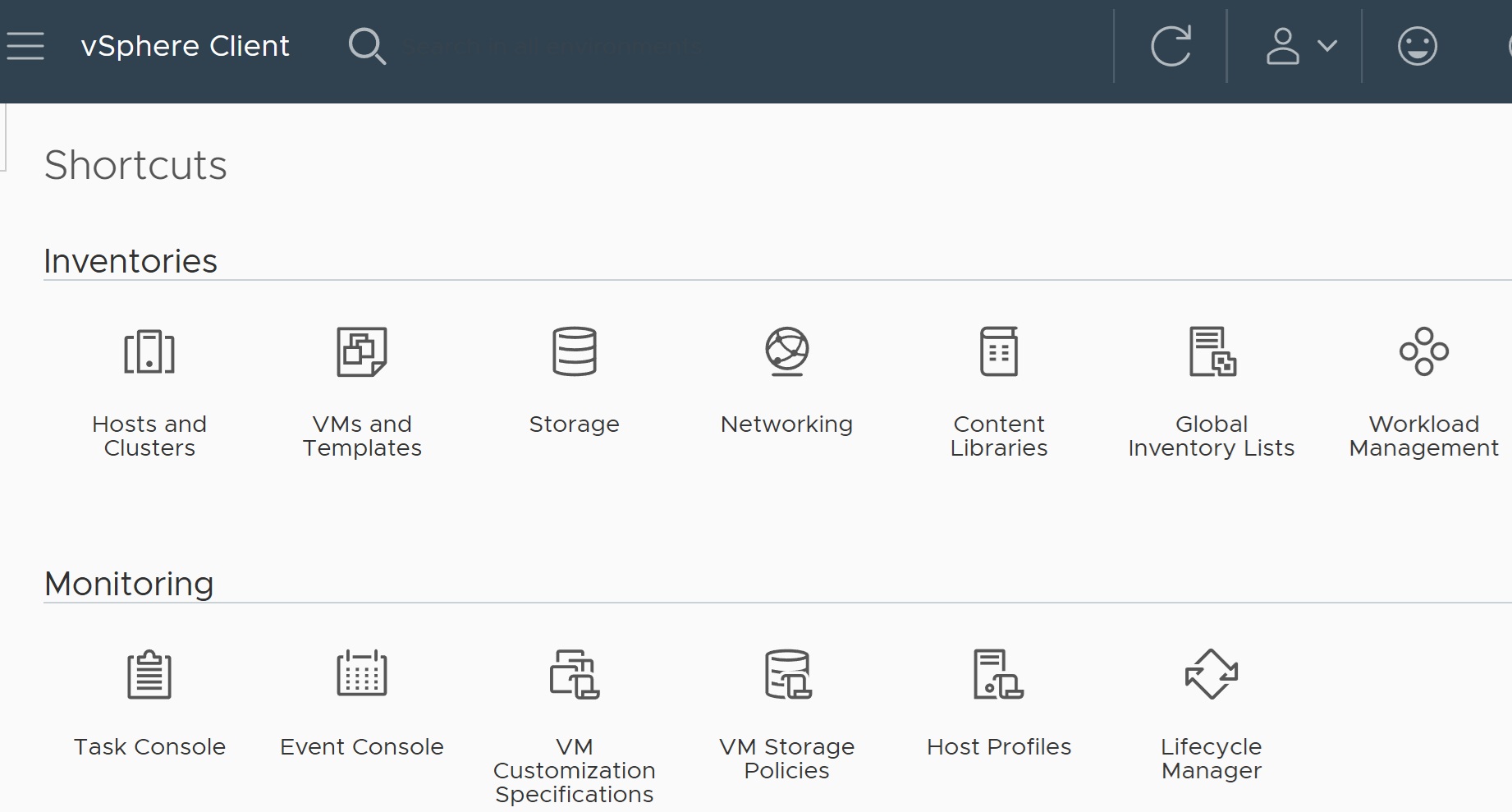Open the VM Customization Specifications icon
1512x812 pixels.
[x=575, y=674]
